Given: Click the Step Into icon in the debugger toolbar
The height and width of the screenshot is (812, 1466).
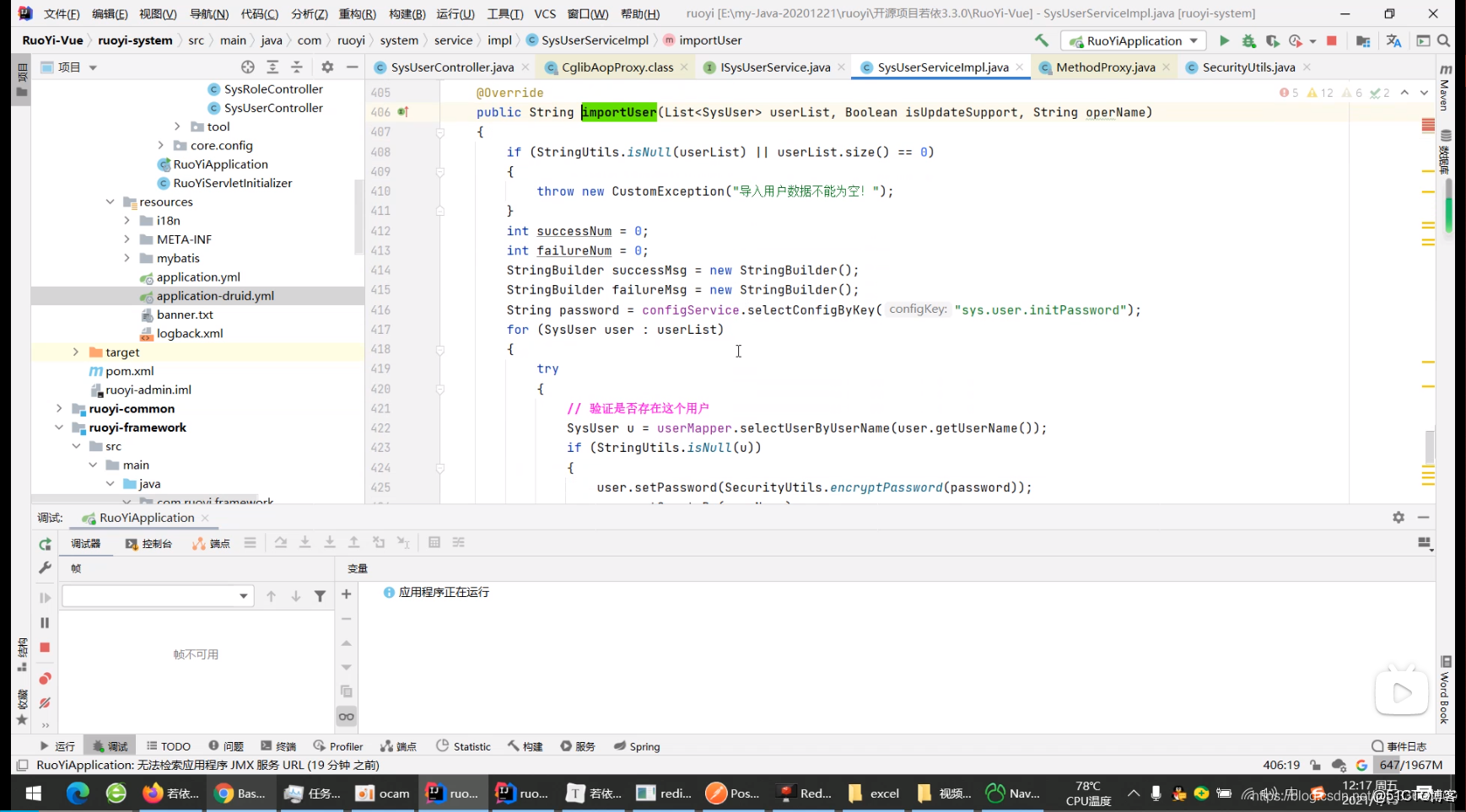Looking at the screenshot, I should [x=305, y=542].
